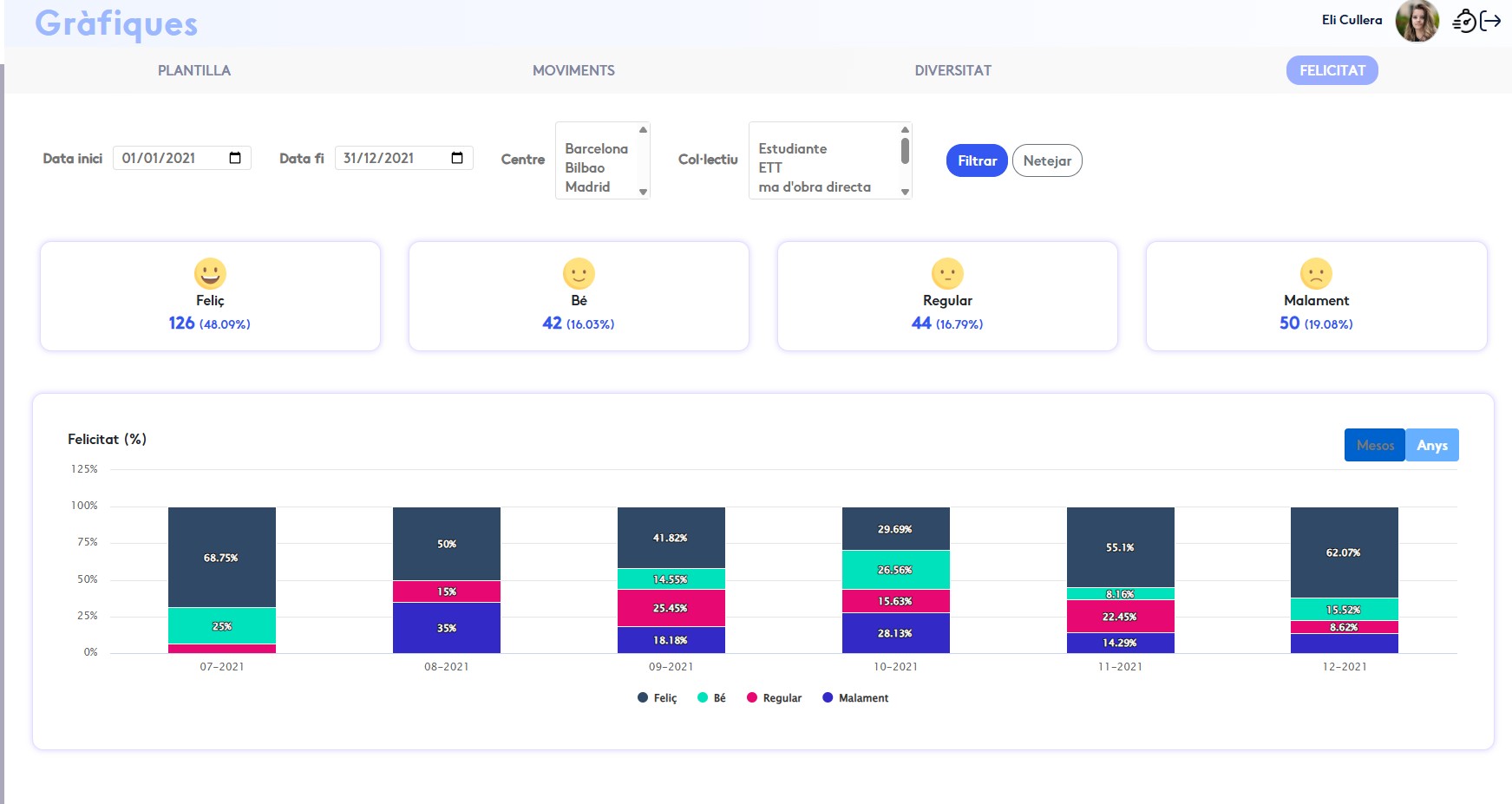Click the Regular neutral face icon
This screenshot has width=1512, height=804.
(947, 273)
